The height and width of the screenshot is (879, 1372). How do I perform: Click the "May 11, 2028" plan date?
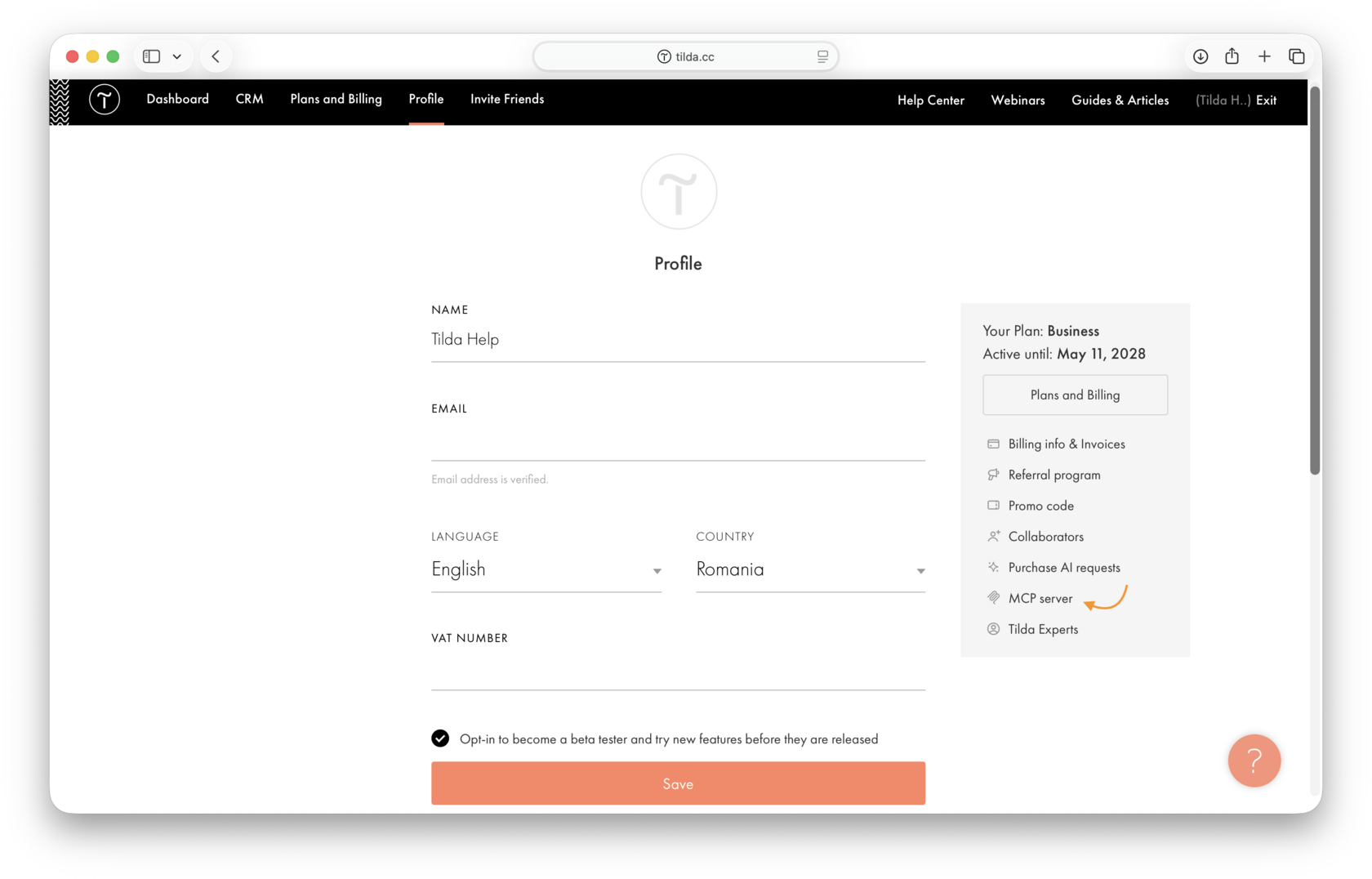tap(1101, 354)
